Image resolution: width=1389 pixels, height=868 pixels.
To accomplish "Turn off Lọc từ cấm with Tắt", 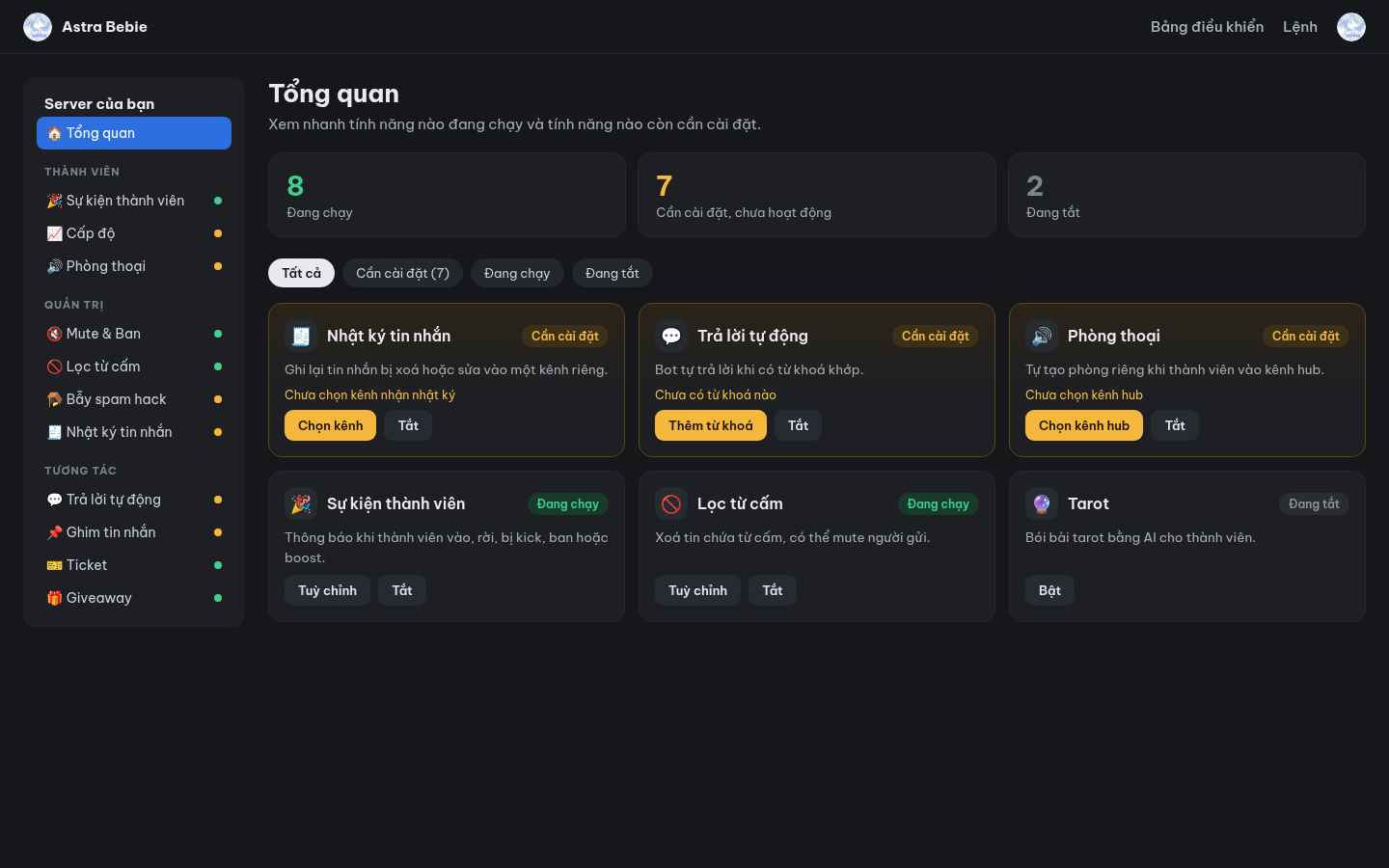I will pos(773,590).
